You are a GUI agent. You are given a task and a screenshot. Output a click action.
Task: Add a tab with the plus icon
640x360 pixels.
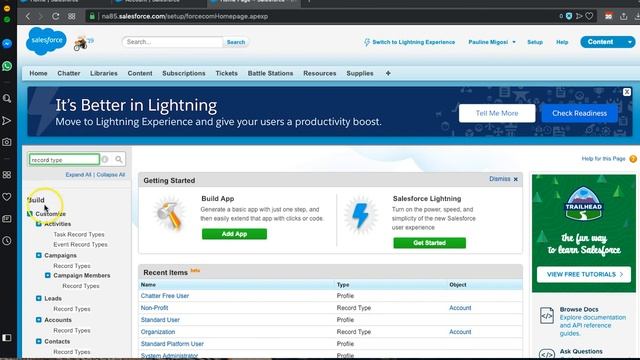[388, 73]
